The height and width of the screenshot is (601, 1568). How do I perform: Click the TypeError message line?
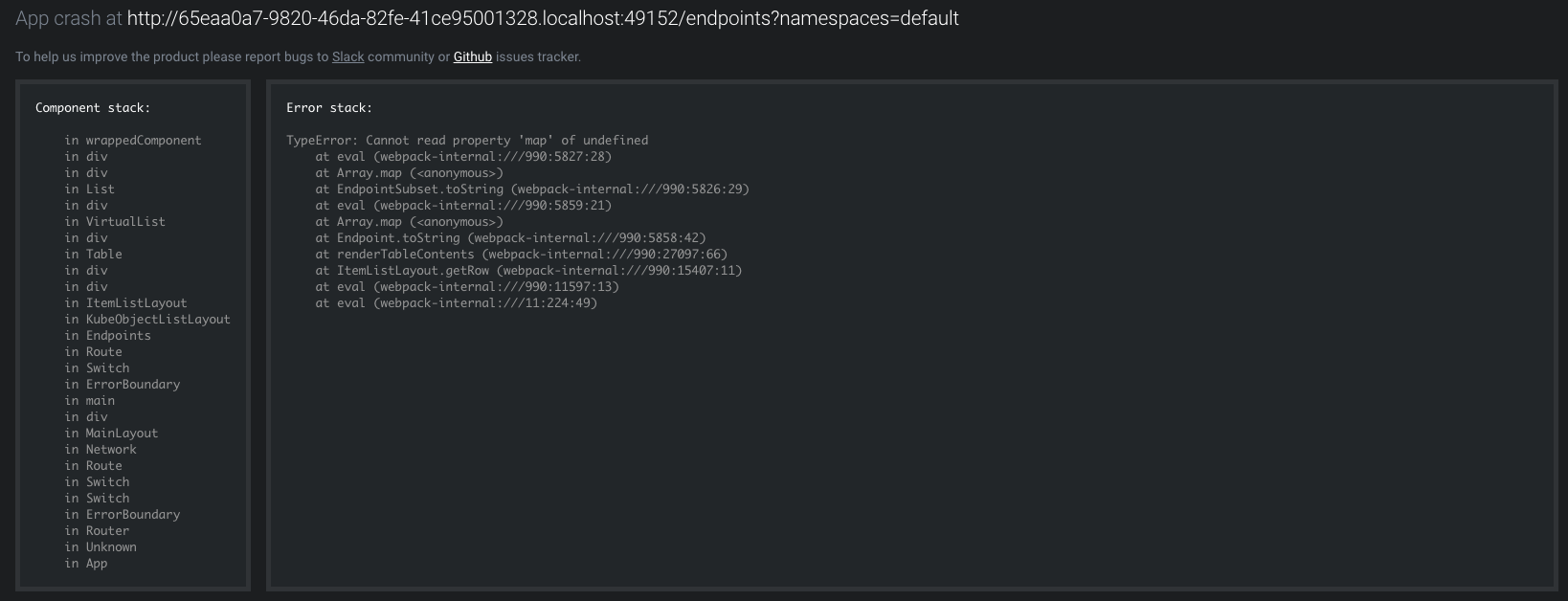tap(467, 140)
